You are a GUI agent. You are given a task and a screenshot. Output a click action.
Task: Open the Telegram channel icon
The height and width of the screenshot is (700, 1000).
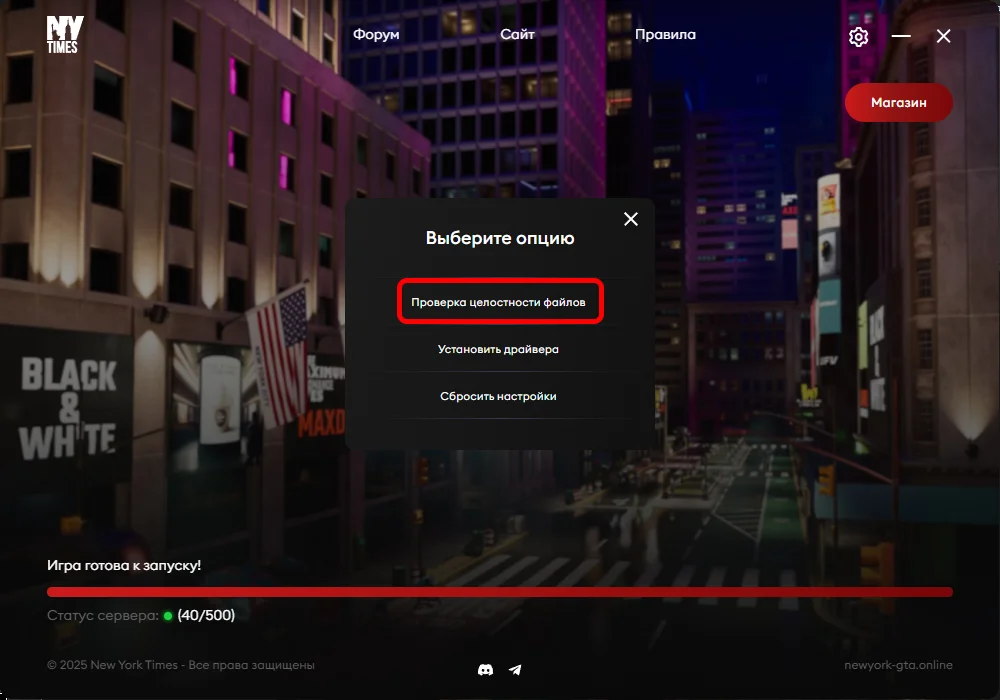coord(515,669)
